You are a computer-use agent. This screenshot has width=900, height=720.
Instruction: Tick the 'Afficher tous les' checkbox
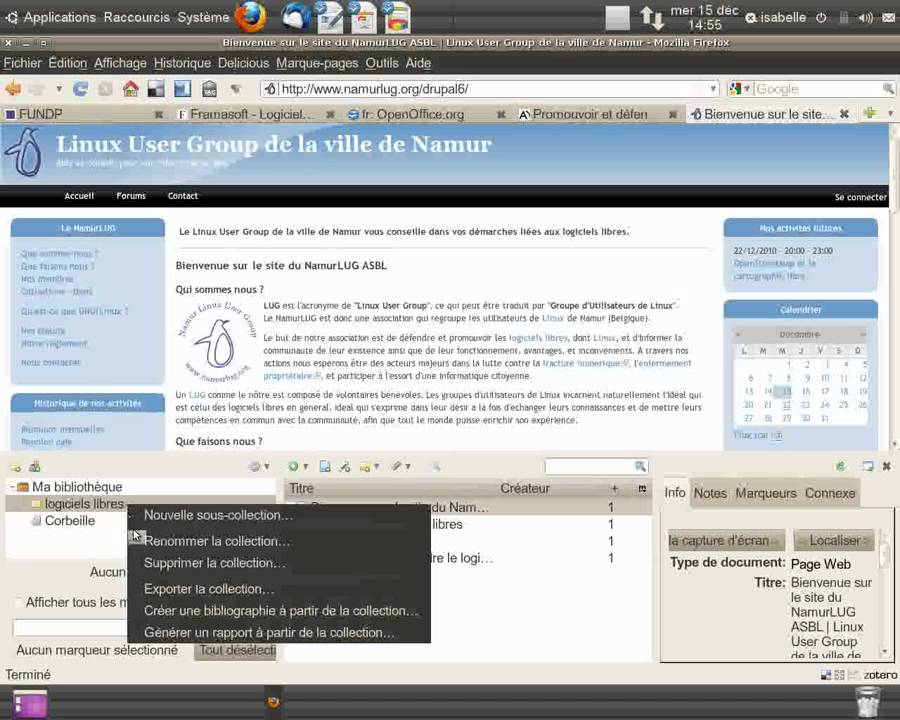pos(18,602)
